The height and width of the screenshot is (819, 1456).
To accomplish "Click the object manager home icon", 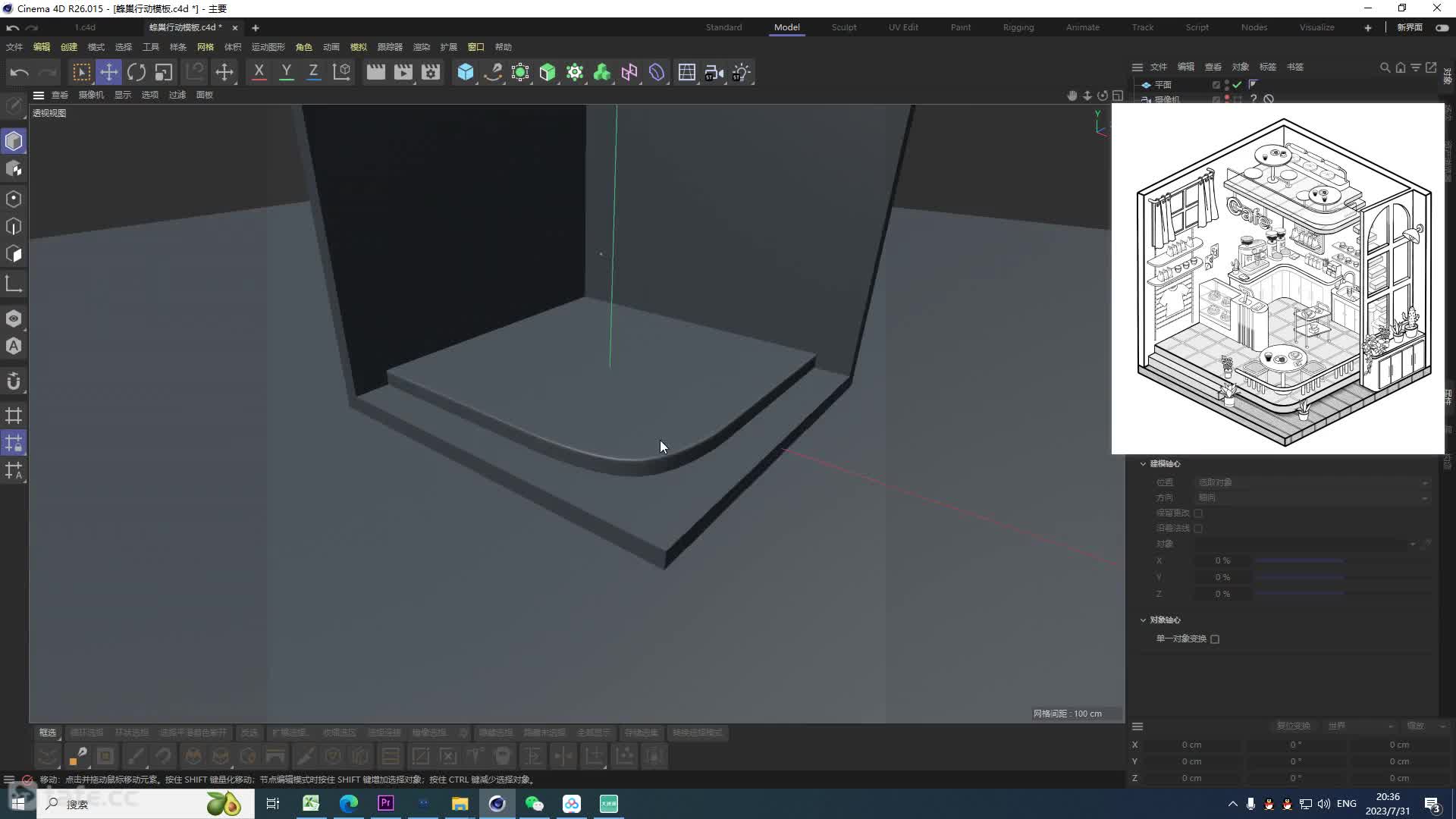I will tap(1401, 67).
